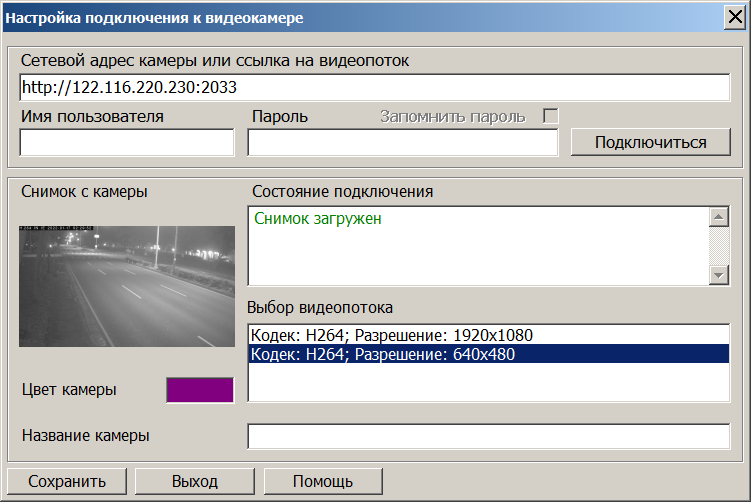Click the status box scroll down arrow
Viewport: 751px width, 502px height.
point(718,275)
